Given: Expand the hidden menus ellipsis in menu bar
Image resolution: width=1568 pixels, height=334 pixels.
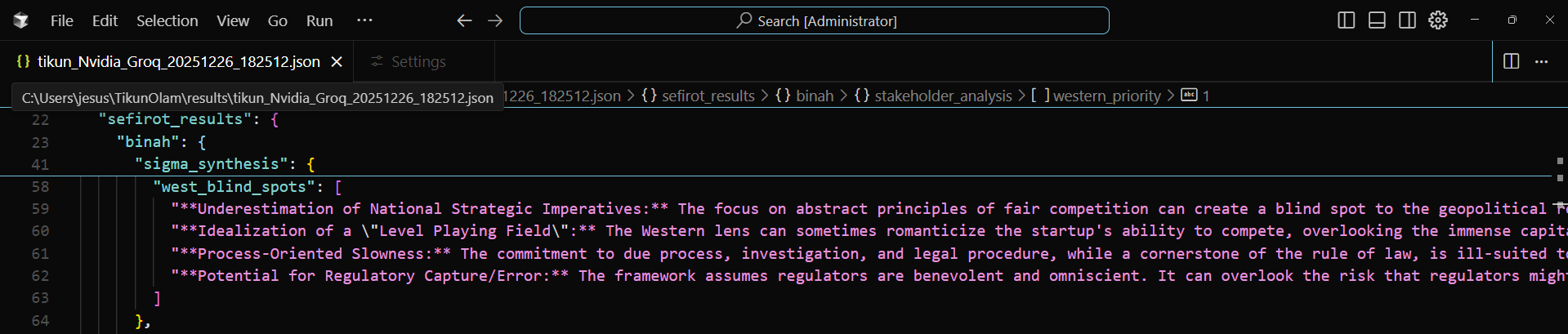Looking at the screenshot, I should click(364, 20).
